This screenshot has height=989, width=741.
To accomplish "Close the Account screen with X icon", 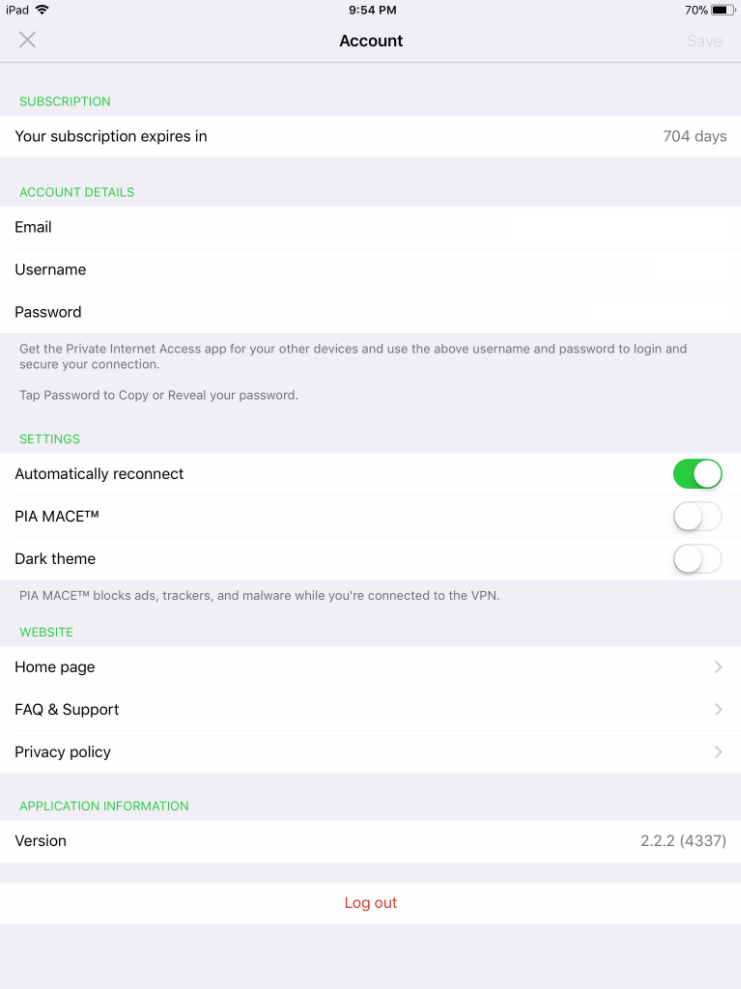I will [28, 40].
